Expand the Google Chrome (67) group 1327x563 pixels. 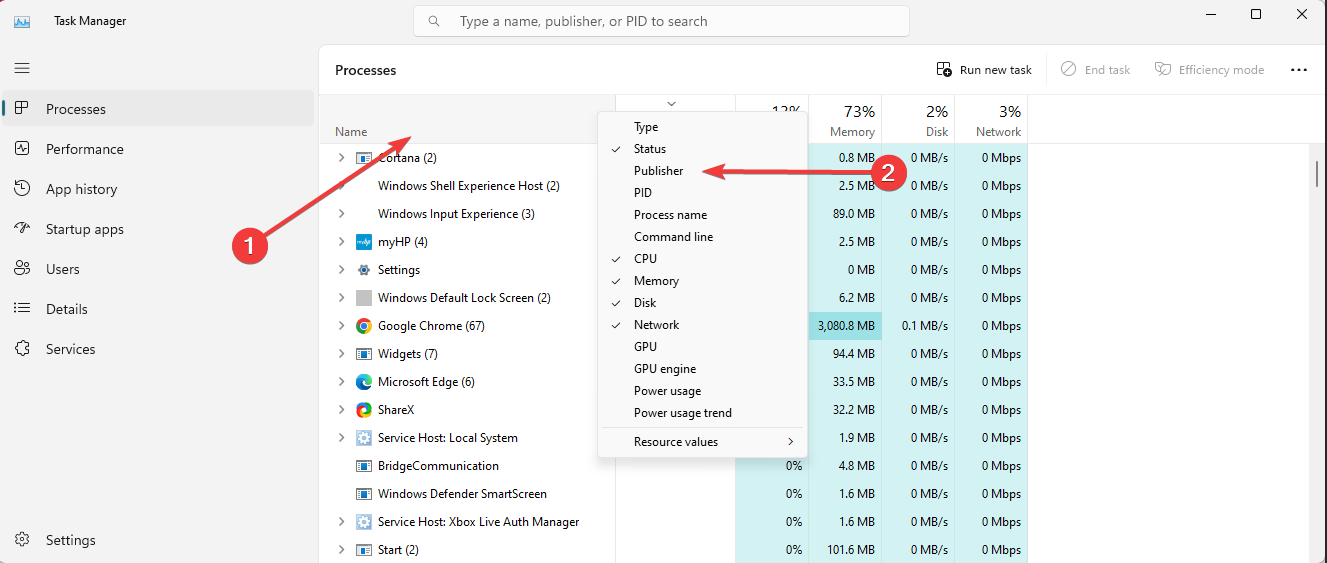tap(341, 326)
